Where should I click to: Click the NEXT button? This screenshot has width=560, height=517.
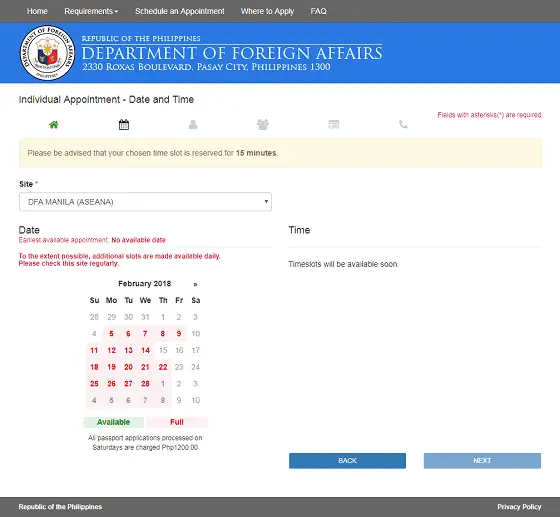pos(482,461)
